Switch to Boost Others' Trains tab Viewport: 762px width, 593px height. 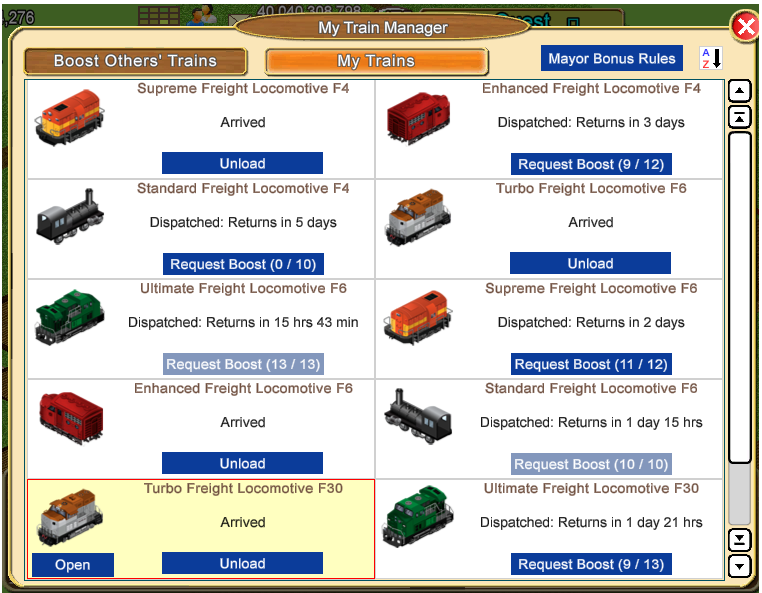(x=136, y=61)
